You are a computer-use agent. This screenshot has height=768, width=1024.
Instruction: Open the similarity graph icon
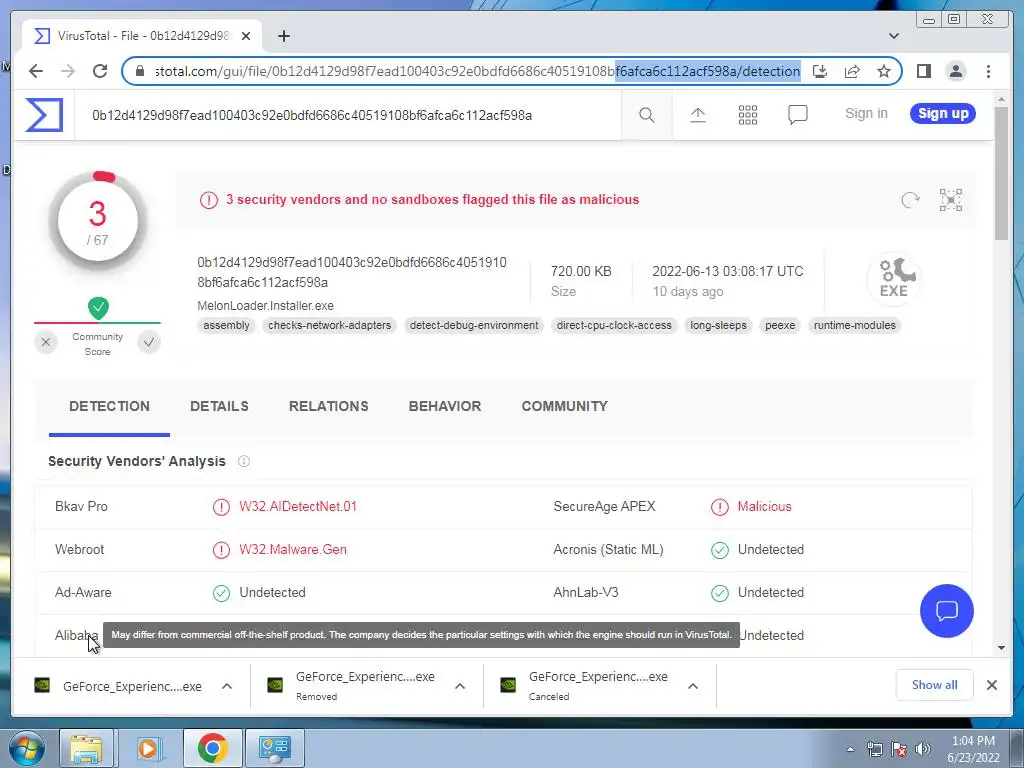tap(951, 200)
